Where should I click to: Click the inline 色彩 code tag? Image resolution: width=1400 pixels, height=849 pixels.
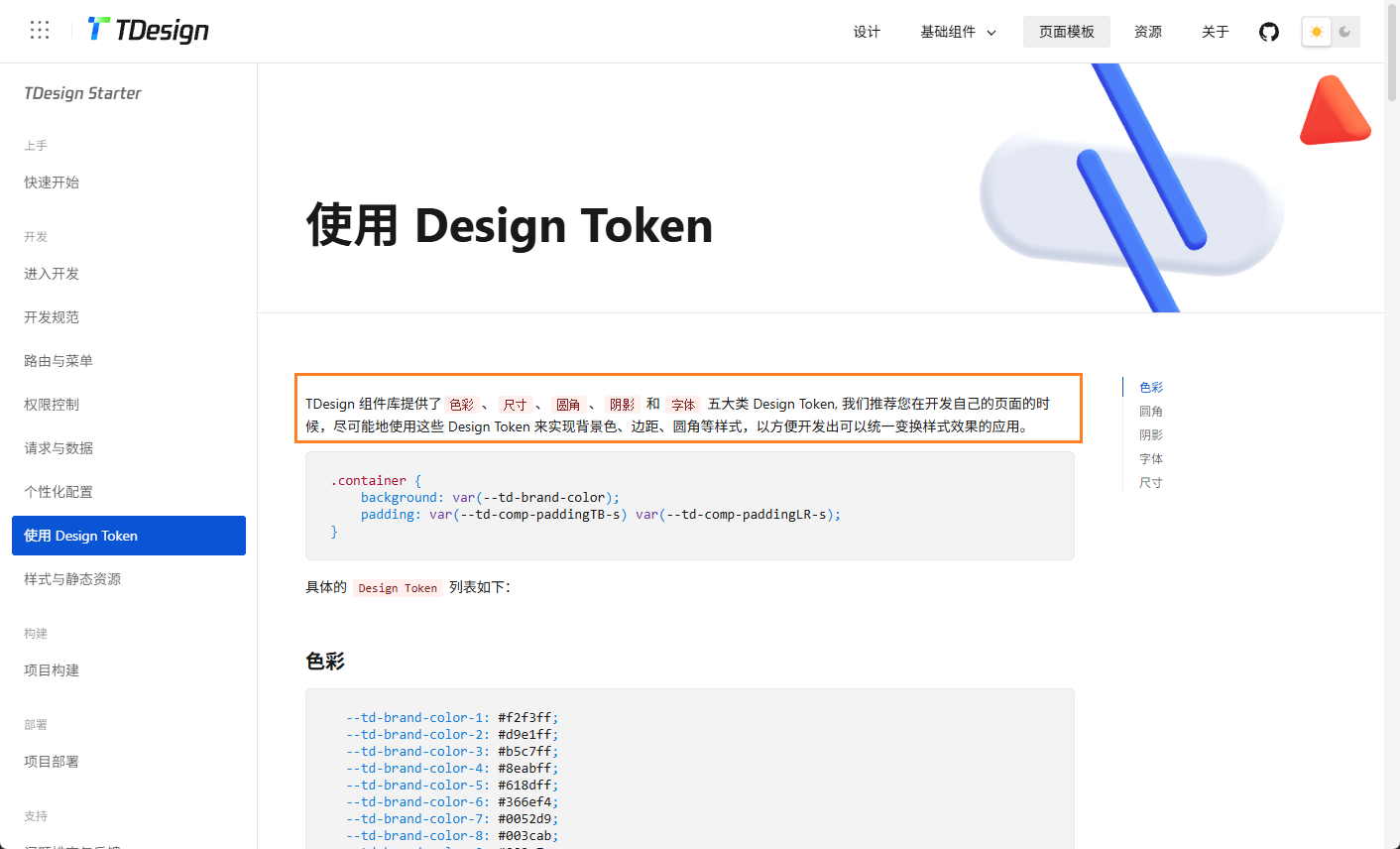(462, 405)
